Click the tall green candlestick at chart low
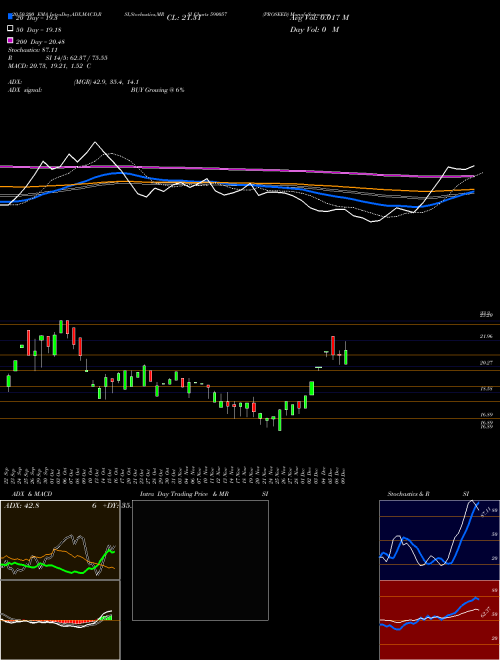 click(x=279, y=420)
